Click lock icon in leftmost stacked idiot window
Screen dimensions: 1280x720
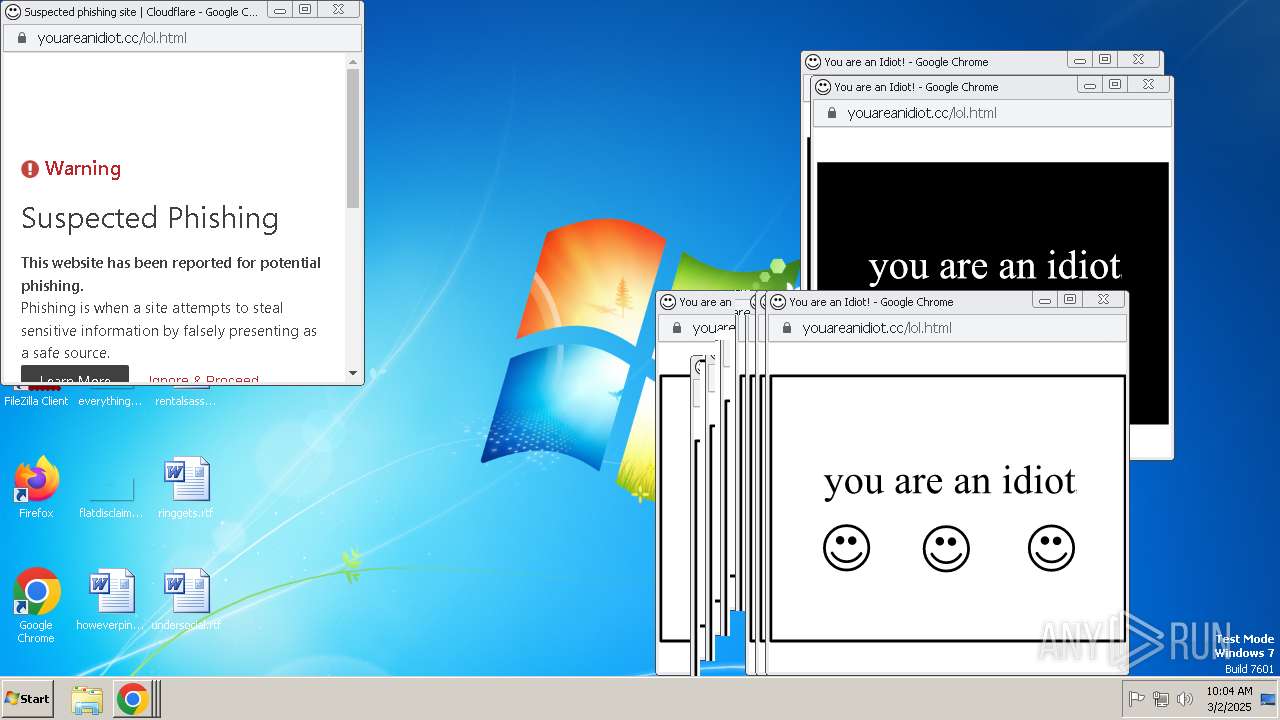[676, 328]
